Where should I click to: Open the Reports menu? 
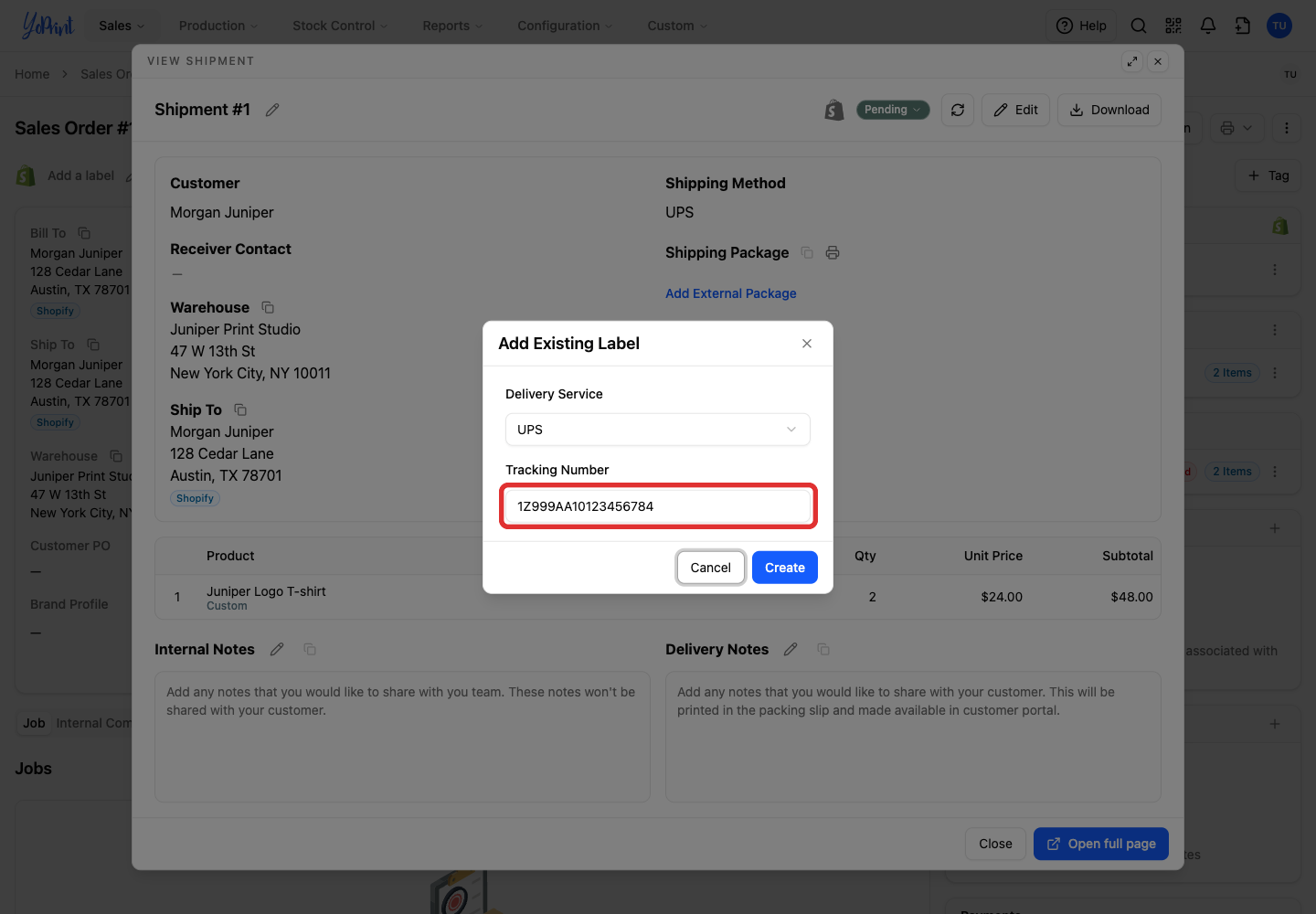pyautogui.click(x=452, y=26)
